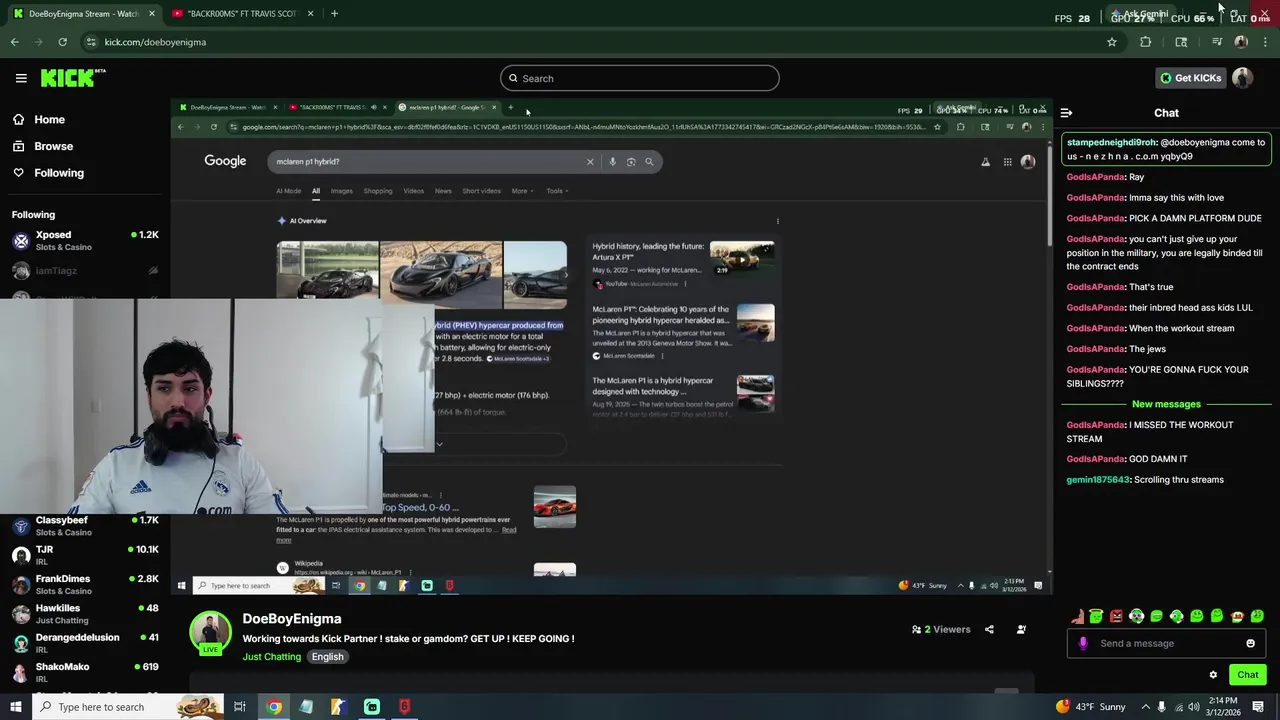Open the browser extensions puzzle icon
The image size is (1280, 720).
click(x=1145, y=42)
